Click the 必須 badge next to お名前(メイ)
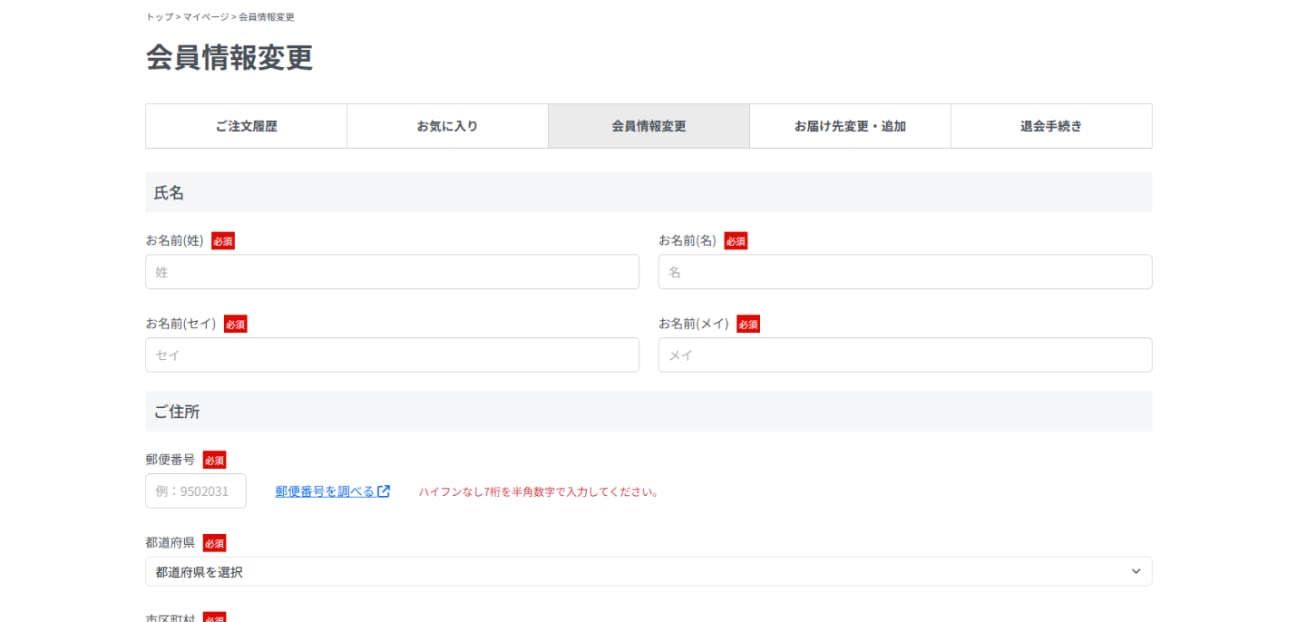Viewport: 1296px width, 622px height. (748, 324)
